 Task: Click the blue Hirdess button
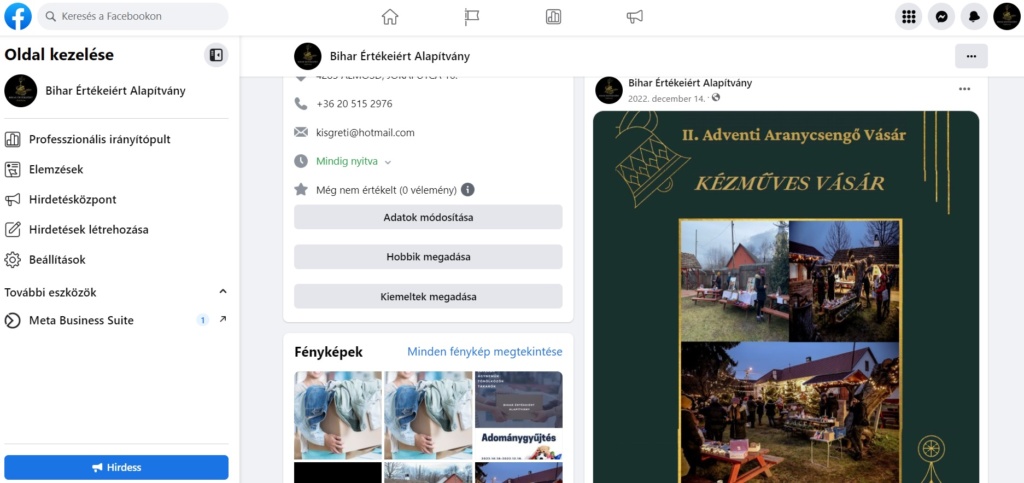click(116, 467)
